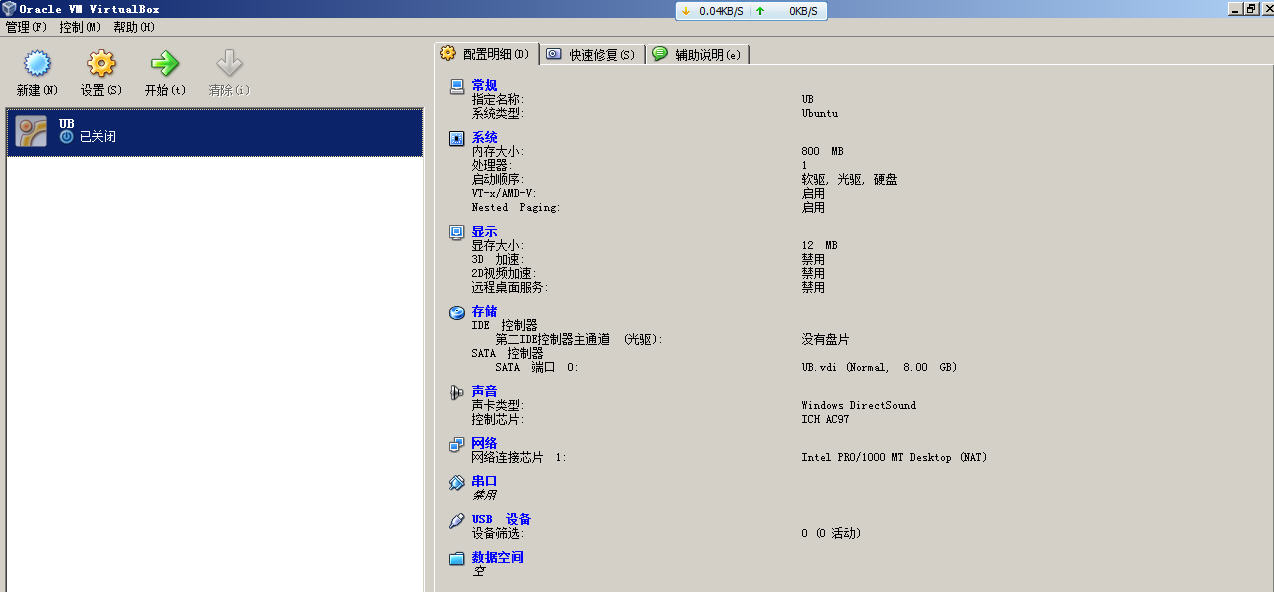Restore the VirtualBox window size

(x=1251, y=9)
